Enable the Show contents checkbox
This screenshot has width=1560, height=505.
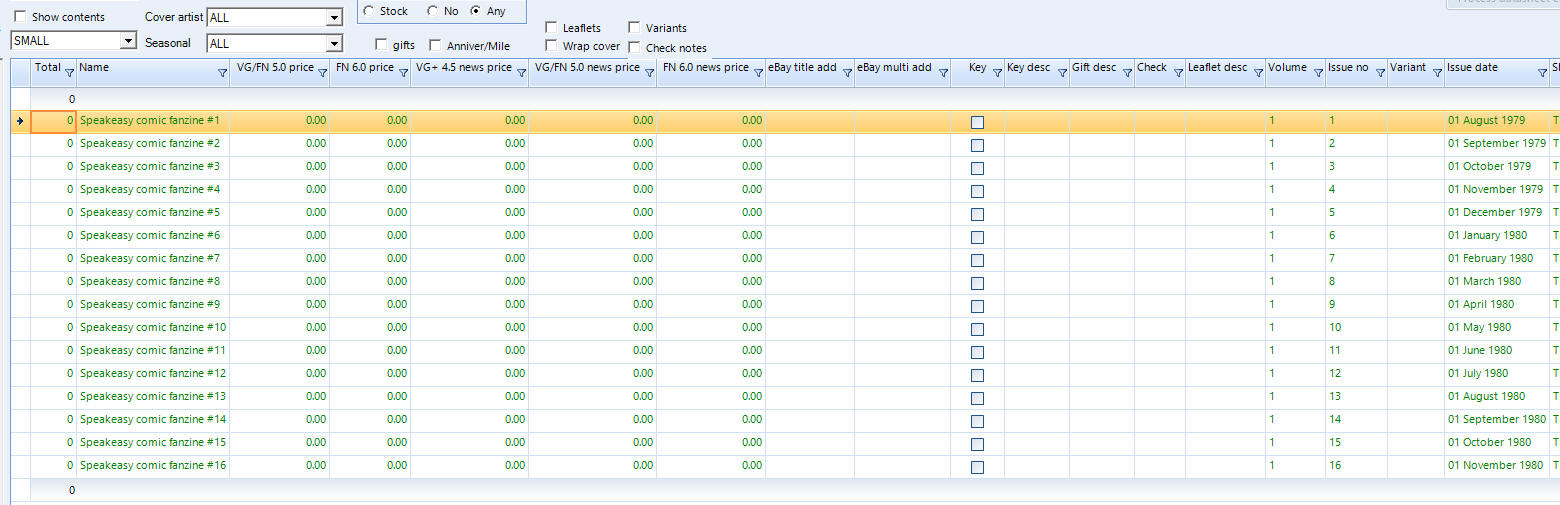click(x=20, y=18)
